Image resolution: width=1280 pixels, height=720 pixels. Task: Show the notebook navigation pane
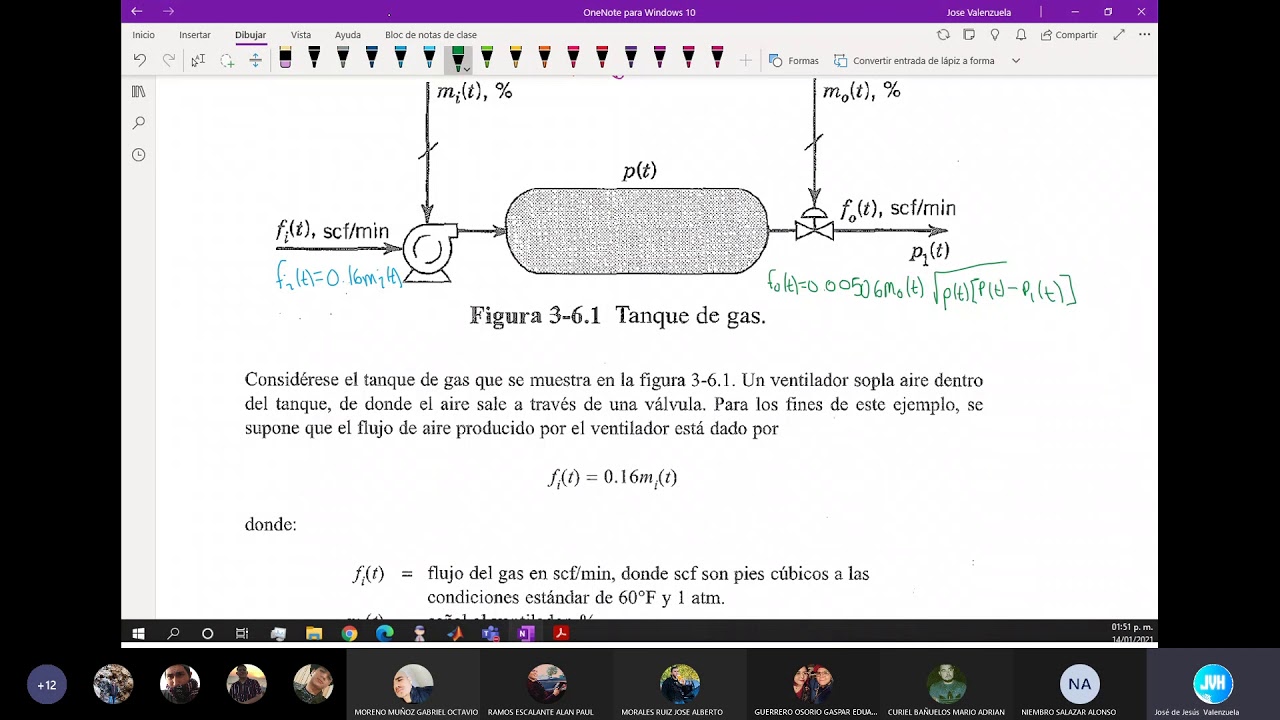(139, 91)
